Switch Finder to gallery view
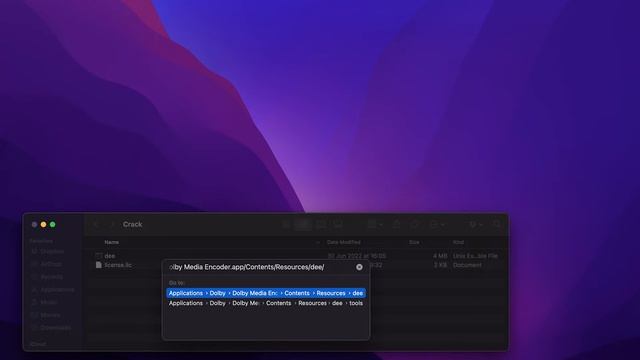 [x=338, y=224]
